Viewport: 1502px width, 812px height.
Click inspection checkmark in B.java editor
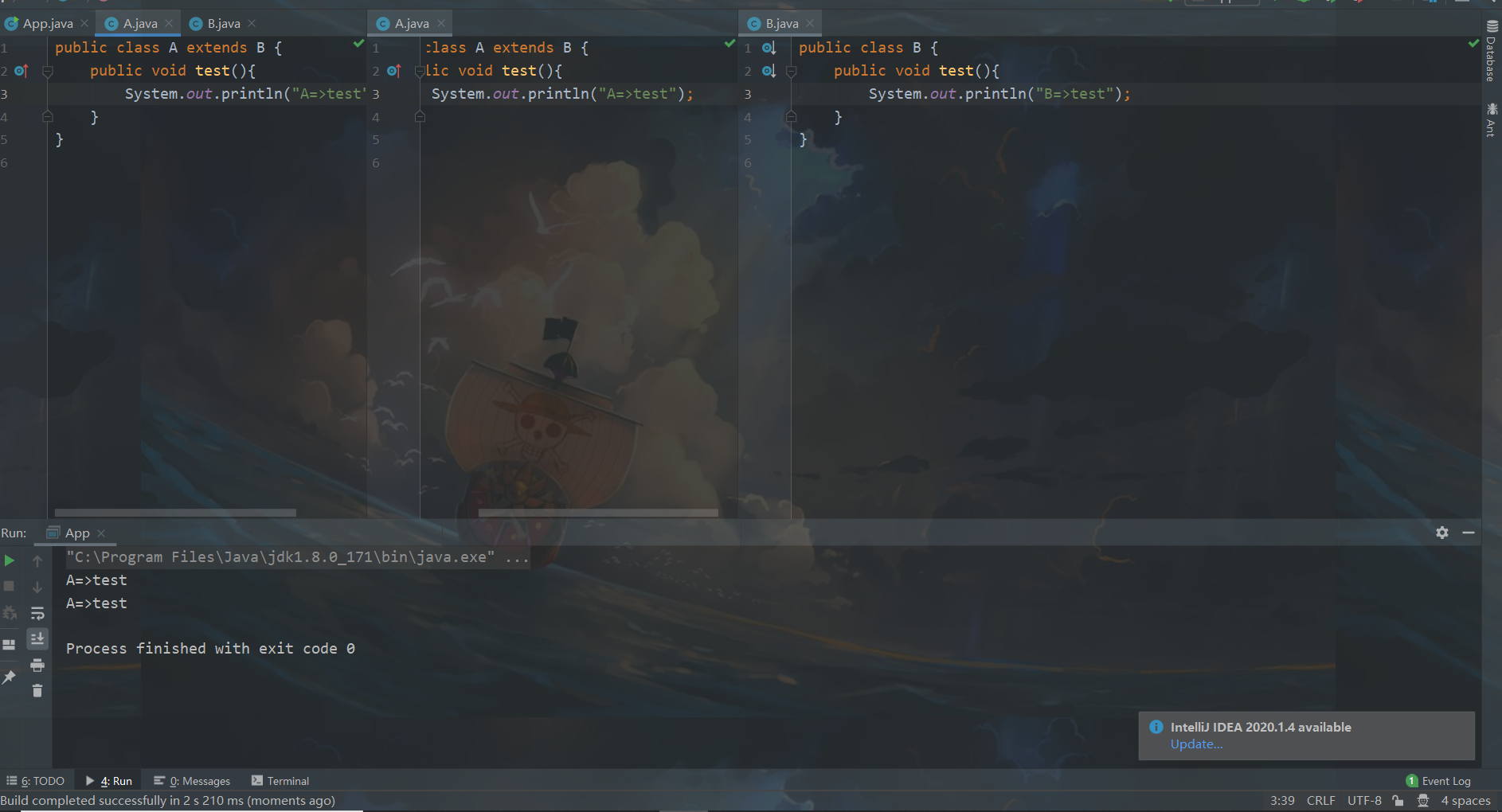pyautogui.click(x=1473, y=44)
